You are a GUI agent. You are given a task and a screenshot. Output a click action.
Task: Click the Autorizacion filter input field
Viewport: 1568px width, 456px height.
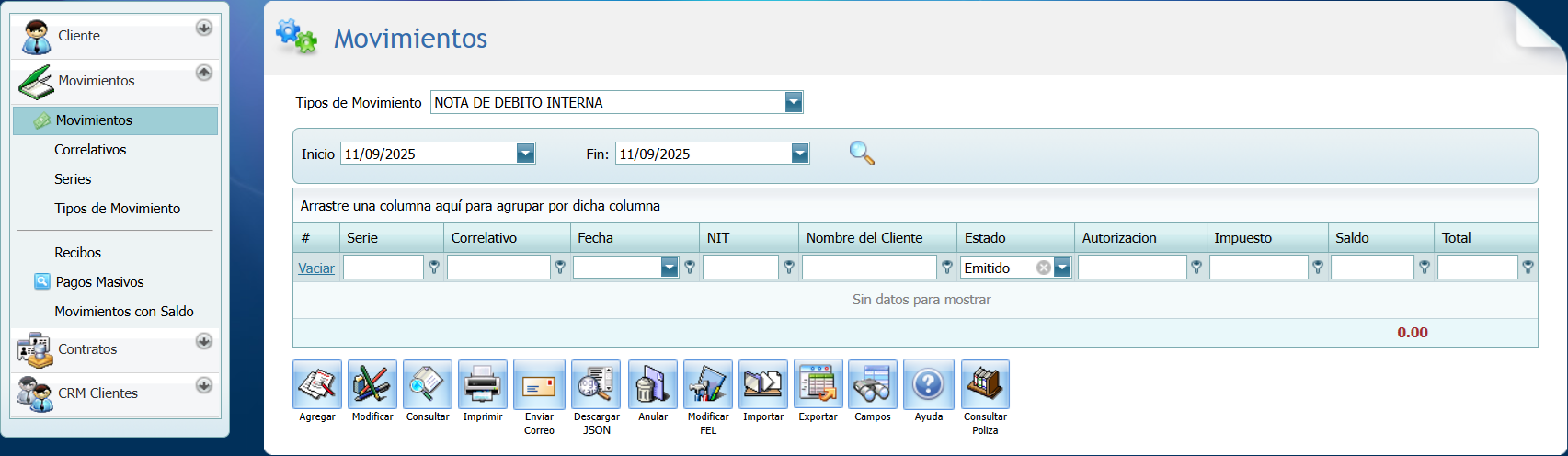pyautogui.click(x=1132, y=268)
